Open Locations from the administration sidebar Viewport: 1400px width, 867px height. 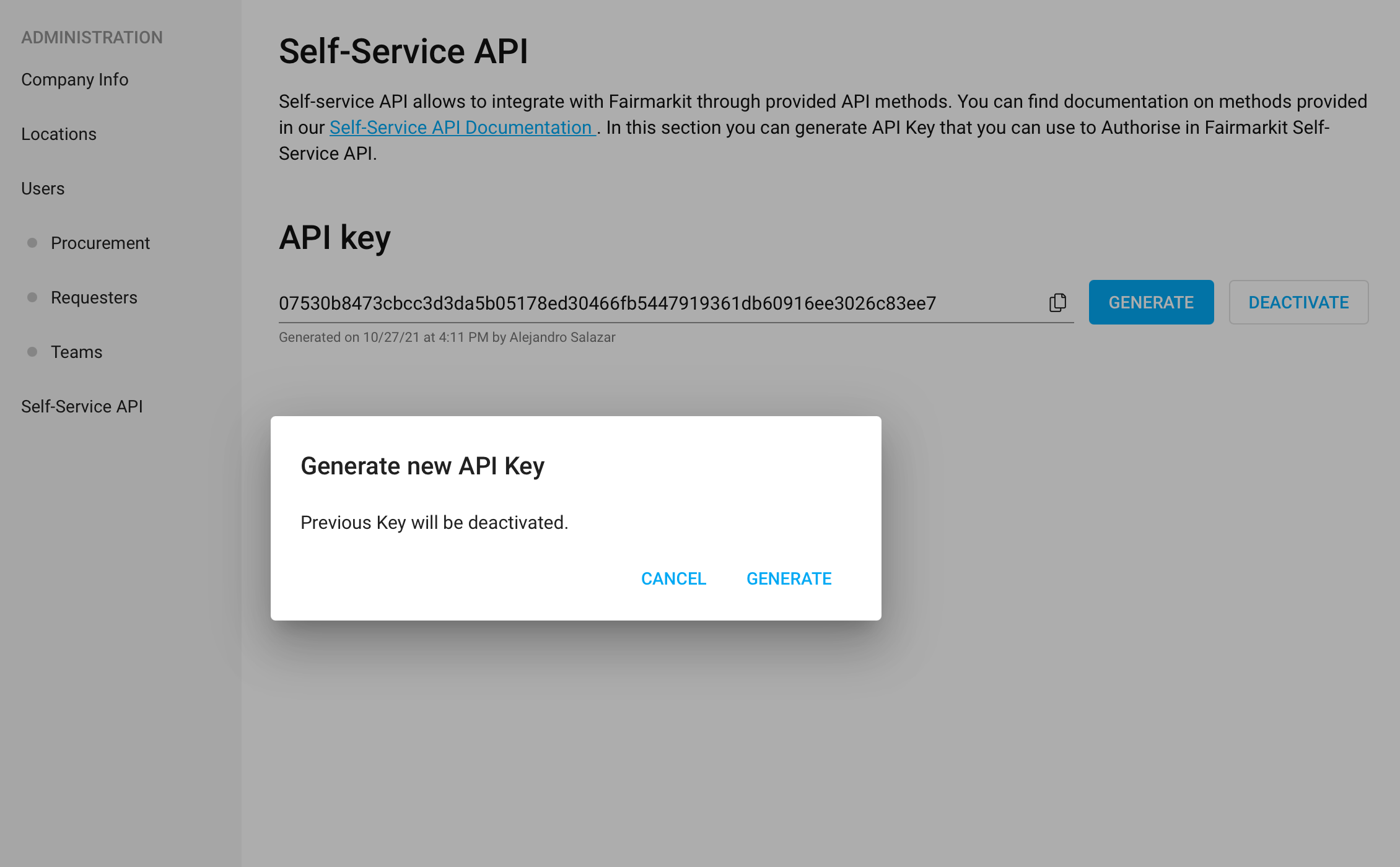[59, 134]
